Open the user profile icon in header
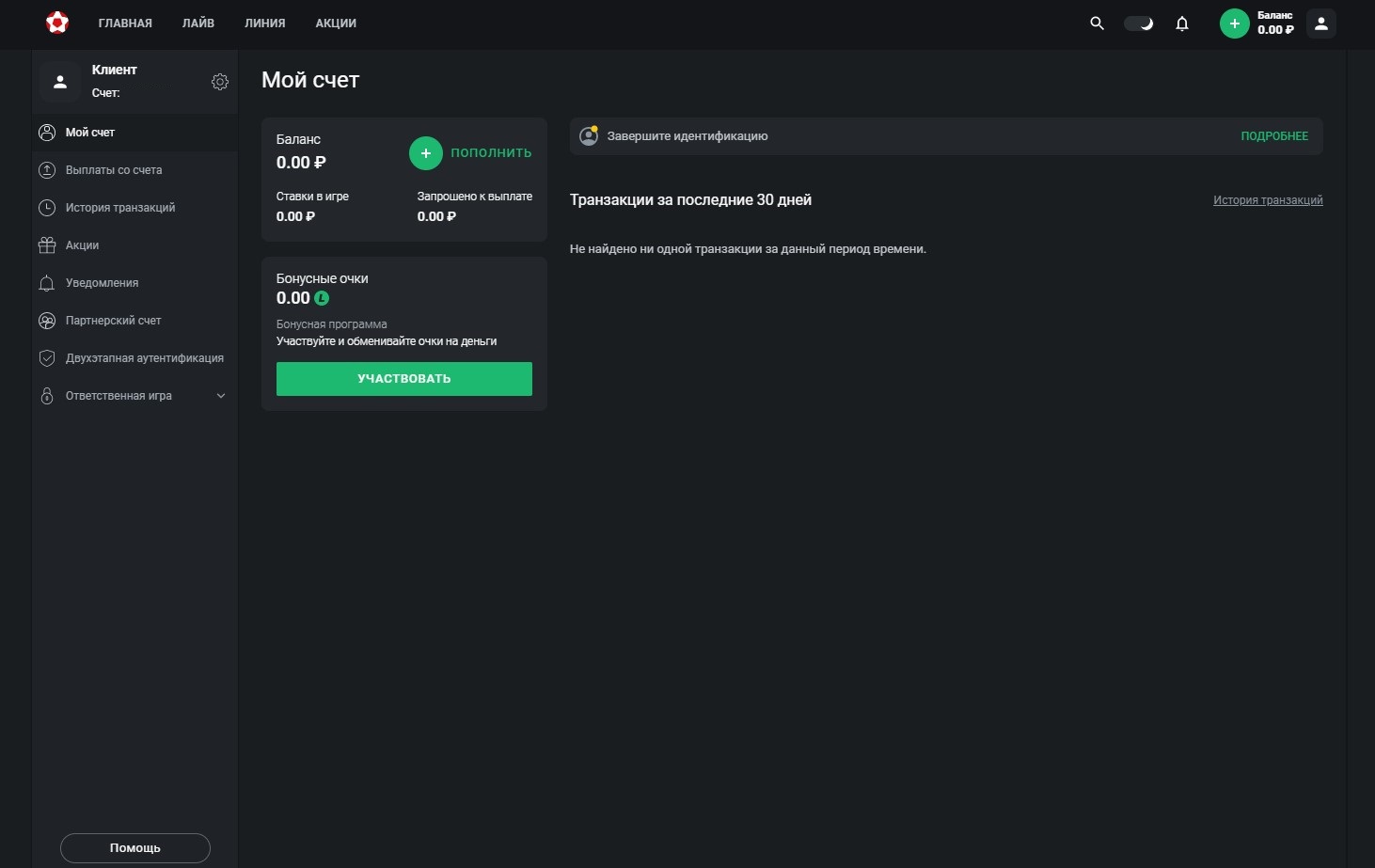The width and height of the screenshot is (1375, 868). tap(1320, 24)
